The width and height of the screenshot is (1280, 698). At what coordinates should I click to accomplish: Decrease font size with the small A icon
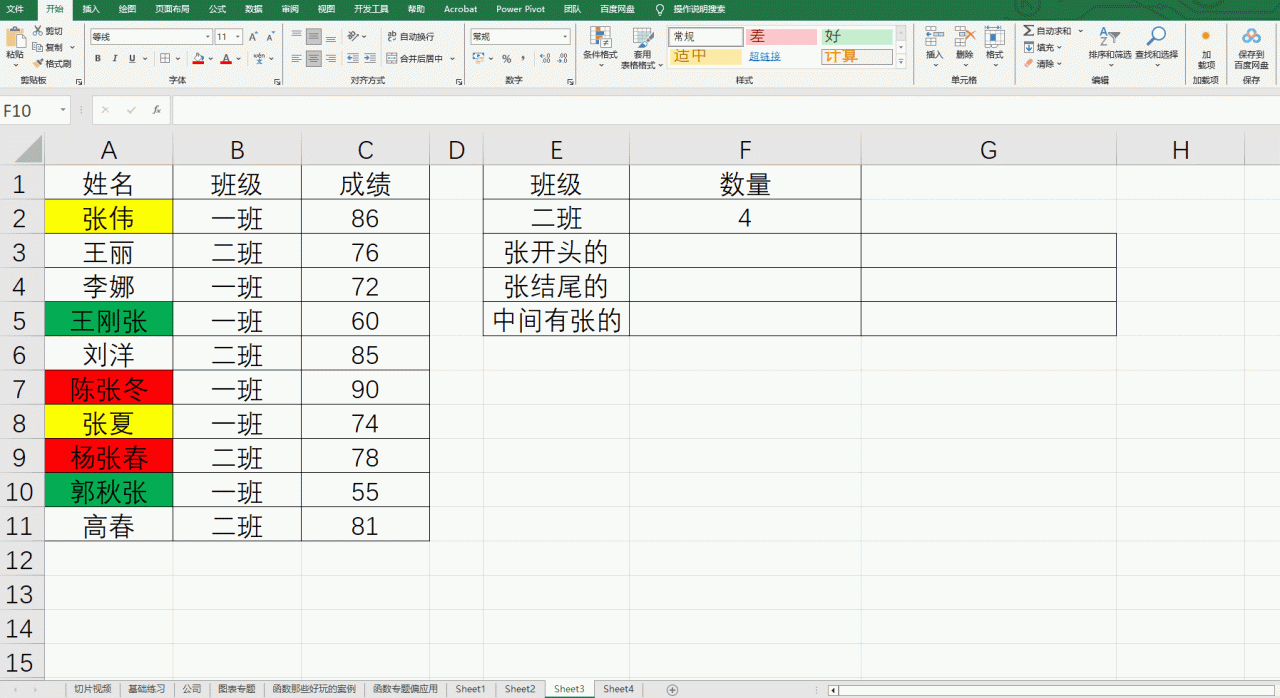pos(272,36)
